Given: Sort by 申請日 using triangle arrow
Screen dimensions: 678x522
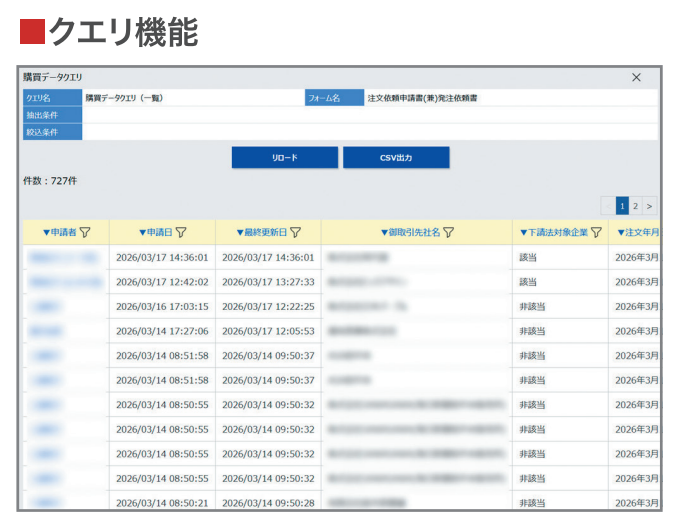Looking at the screenshot, I should 143,233.
